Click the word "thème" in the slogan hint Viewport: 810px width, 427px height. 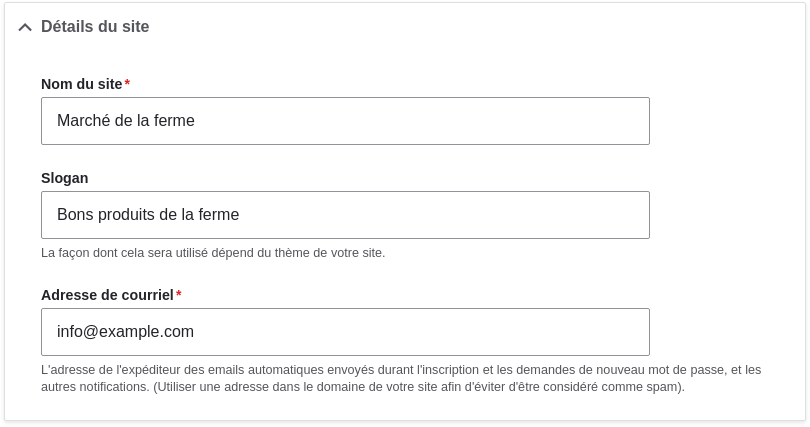point(293,253)
